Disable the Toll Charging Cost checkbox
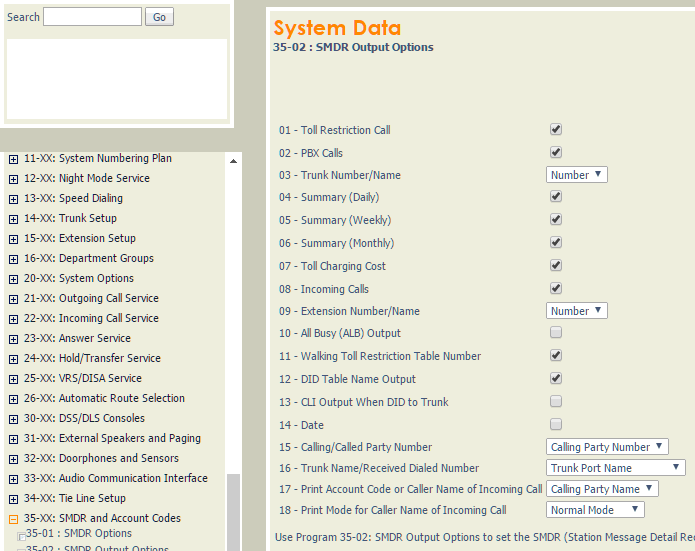 pos(556,265)
